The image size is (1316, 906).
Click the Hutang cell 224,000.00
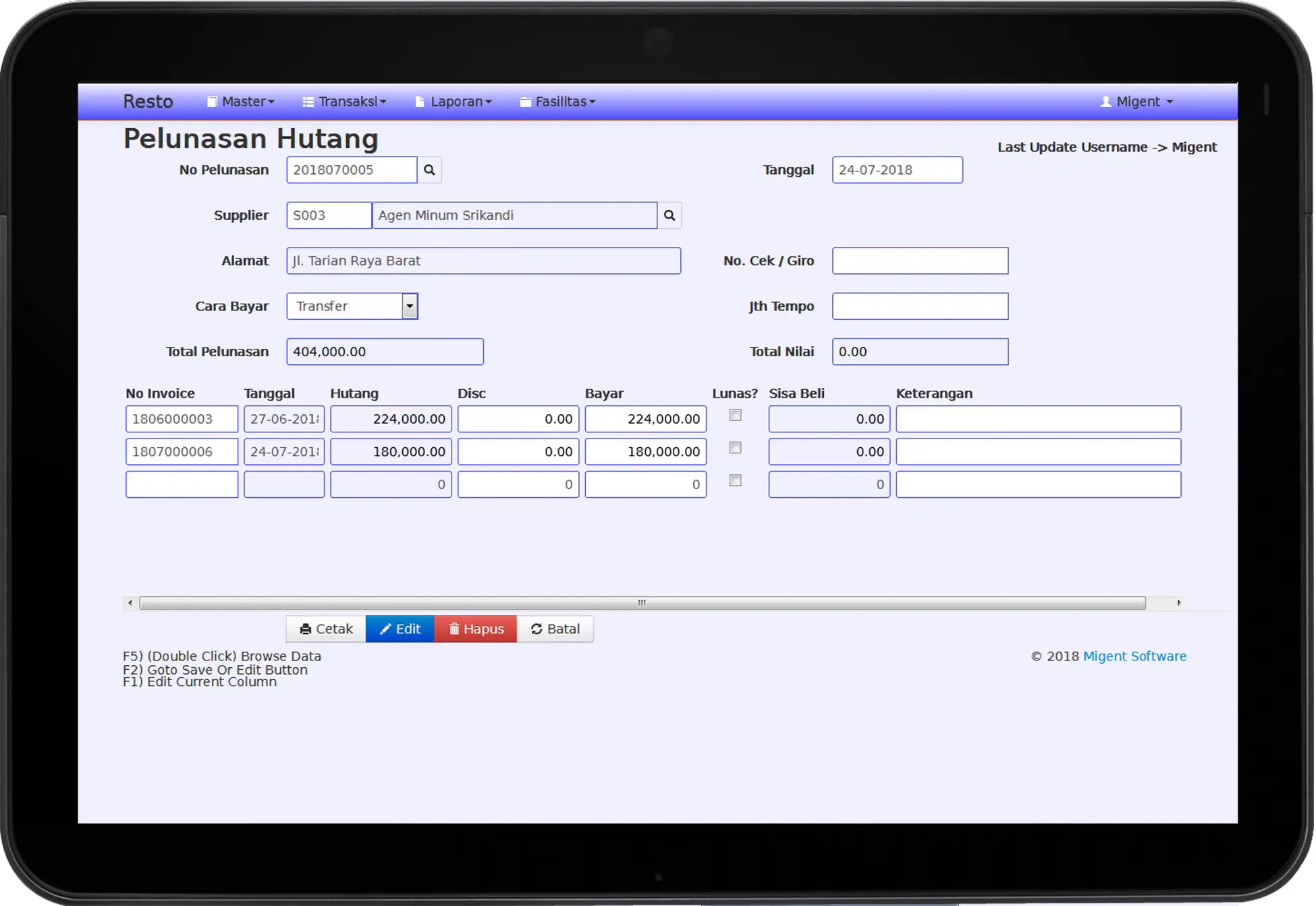pos(391,419)
